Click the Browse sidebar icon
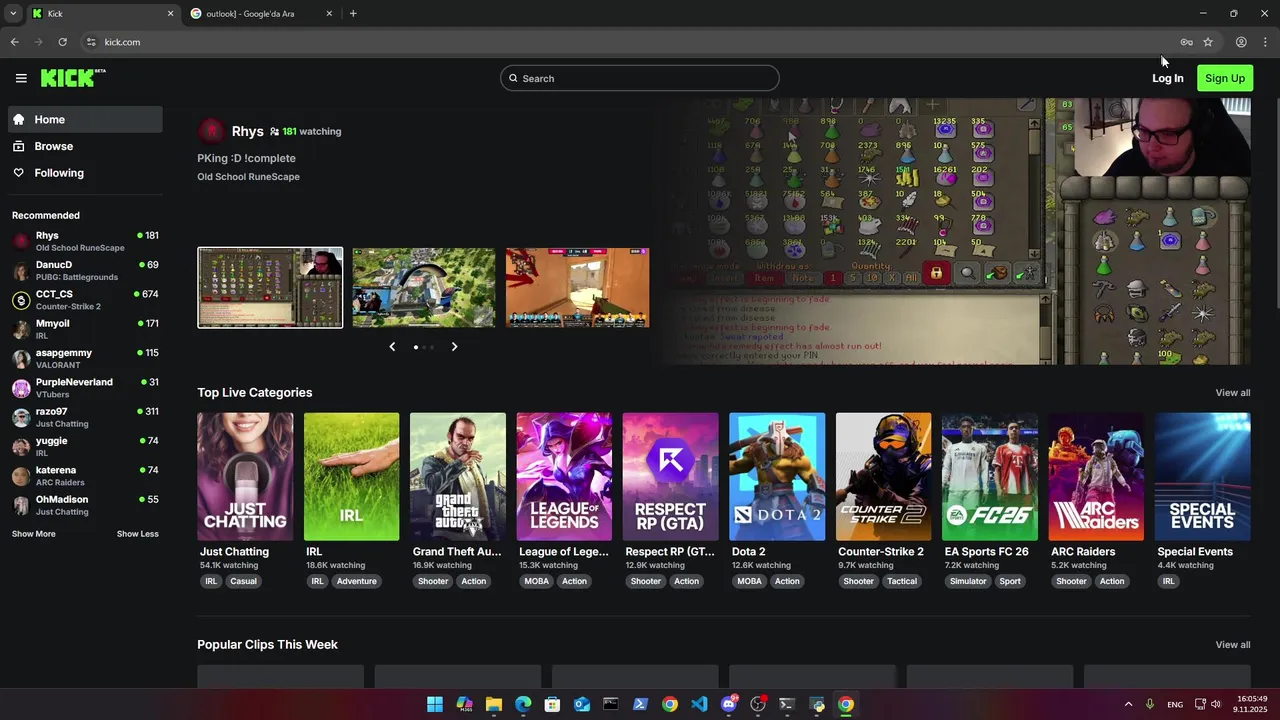Image resolution: width=1280 pixels, height=720 pixels. tap(18, 146)
